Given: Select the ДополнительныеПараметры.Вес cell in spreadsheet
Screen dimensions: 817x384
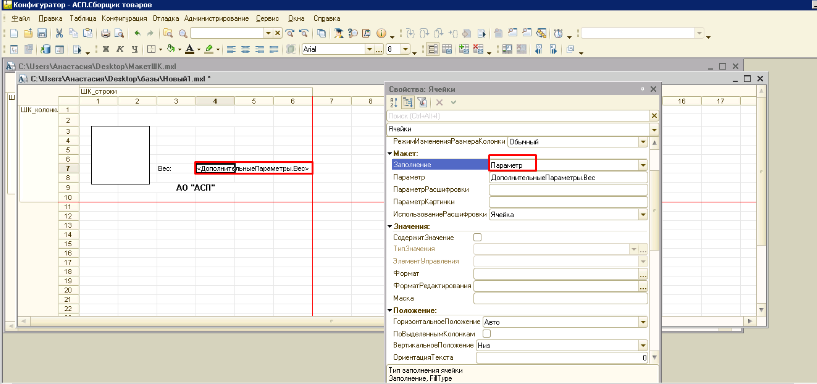Looking at the screenshot, I should [254, 168].
